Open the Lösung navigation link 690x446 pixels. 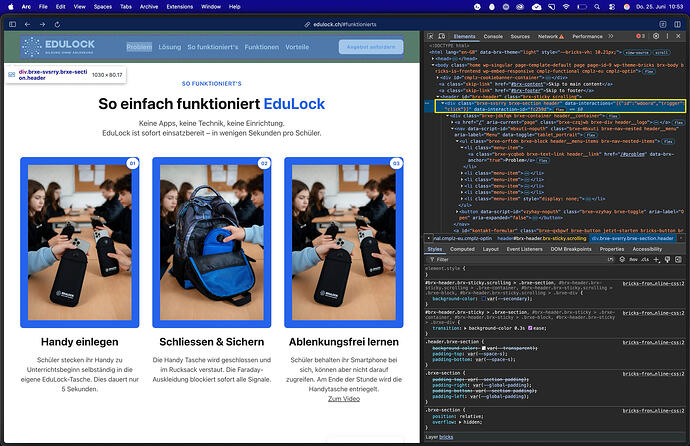click(x=169, y=47)
